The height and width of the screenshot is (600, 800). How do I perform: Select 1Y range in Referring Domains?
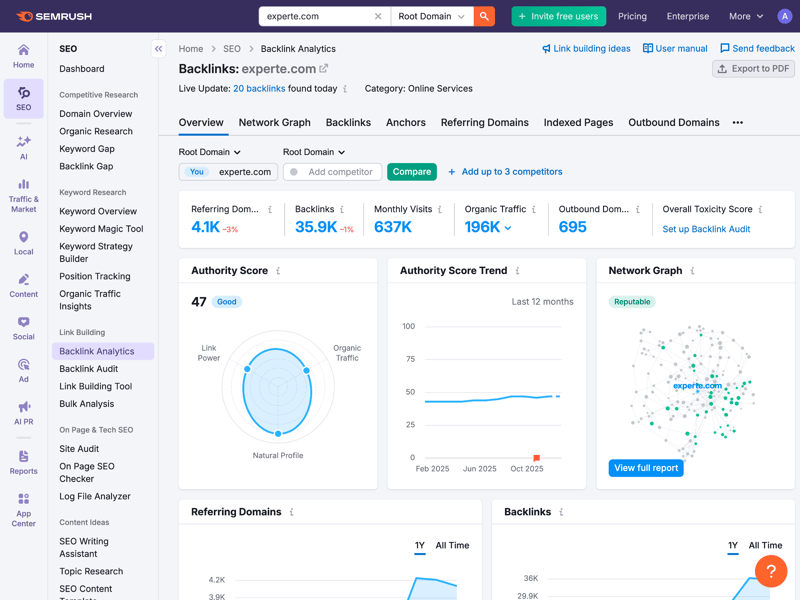pyautogui.click(x=420, y=545)
